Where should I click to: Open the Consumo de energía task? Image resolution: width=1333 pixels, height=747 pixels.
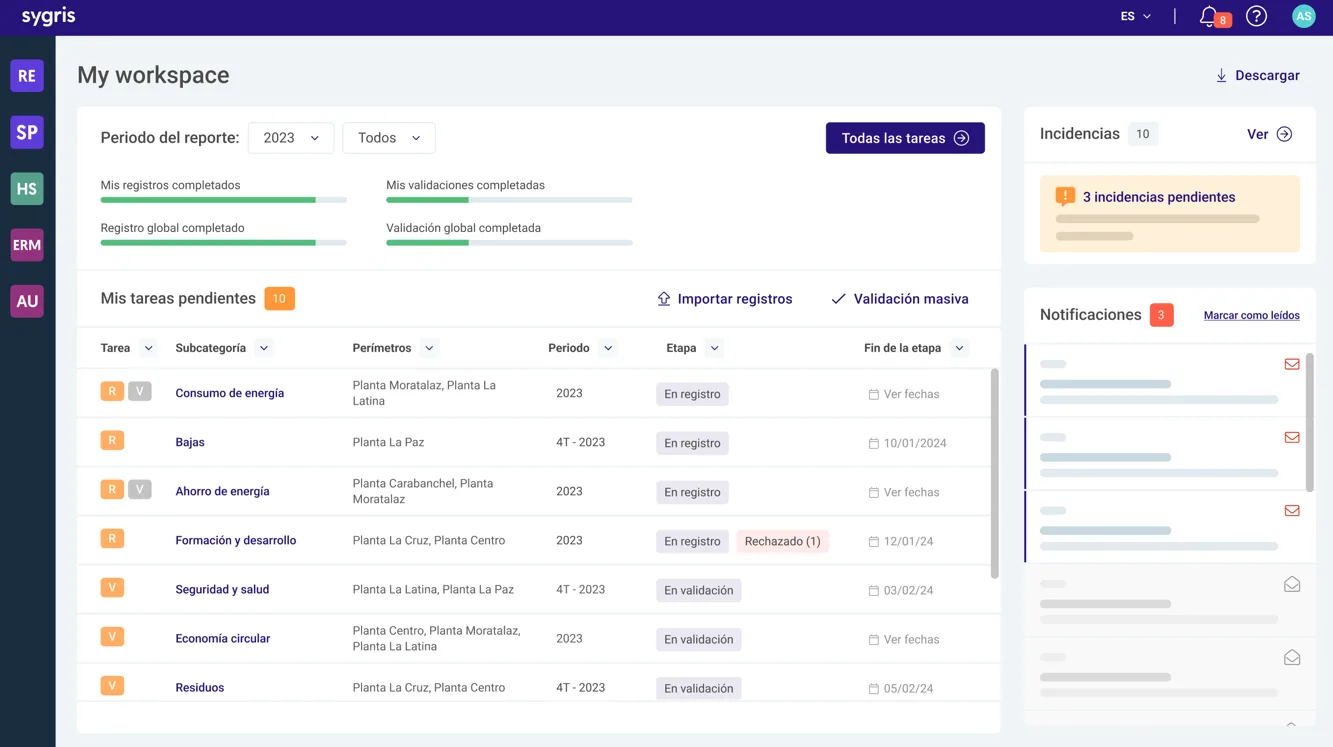point(230,393)
